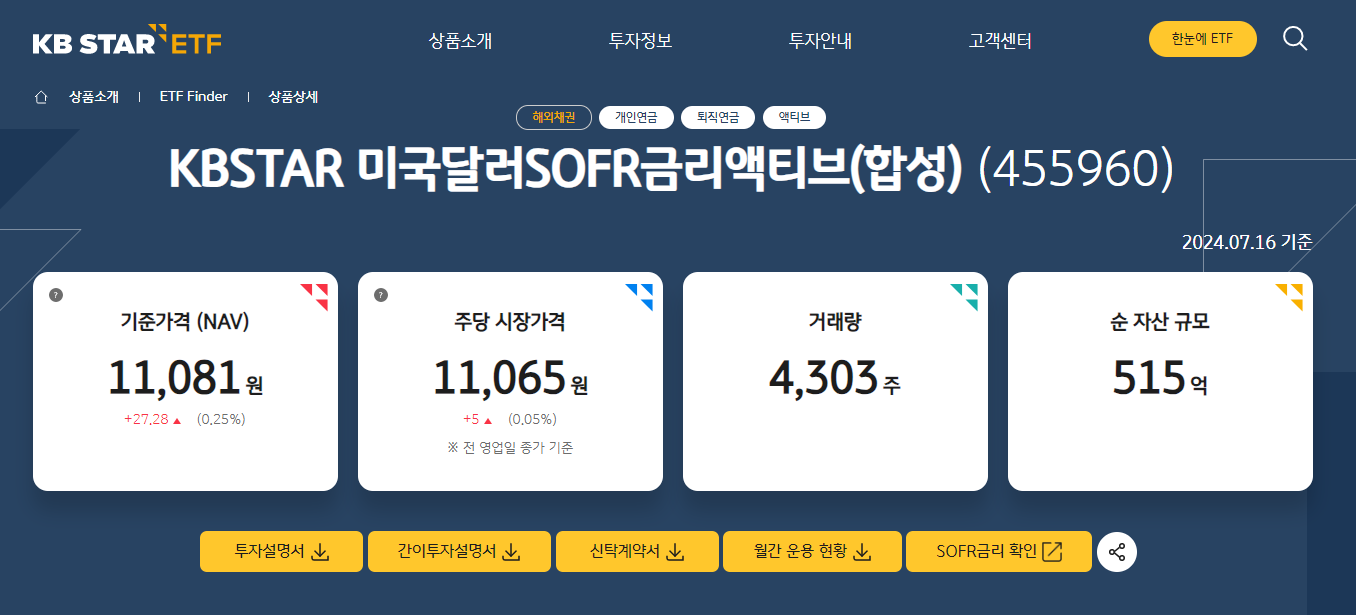The height and width of the screenshot is (615, 1356).
Task: Open the 투자안내 menu
Action: click(x=820, y=41)
